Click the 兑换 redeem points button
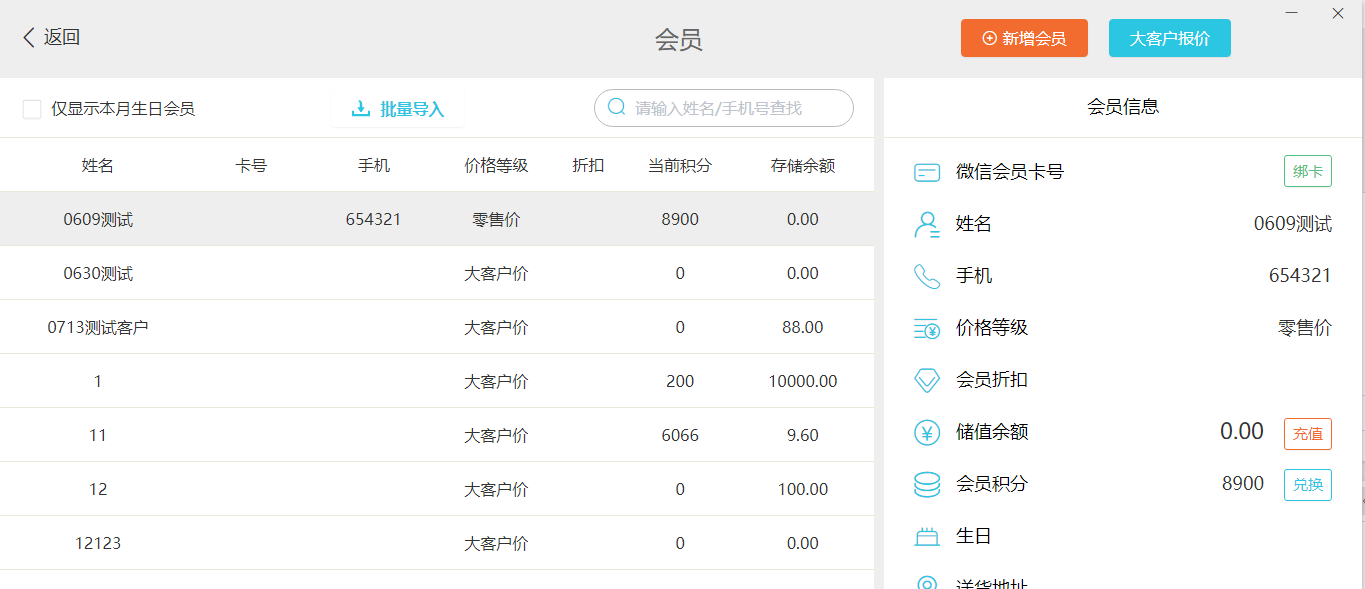 [x=1307, y=485]
